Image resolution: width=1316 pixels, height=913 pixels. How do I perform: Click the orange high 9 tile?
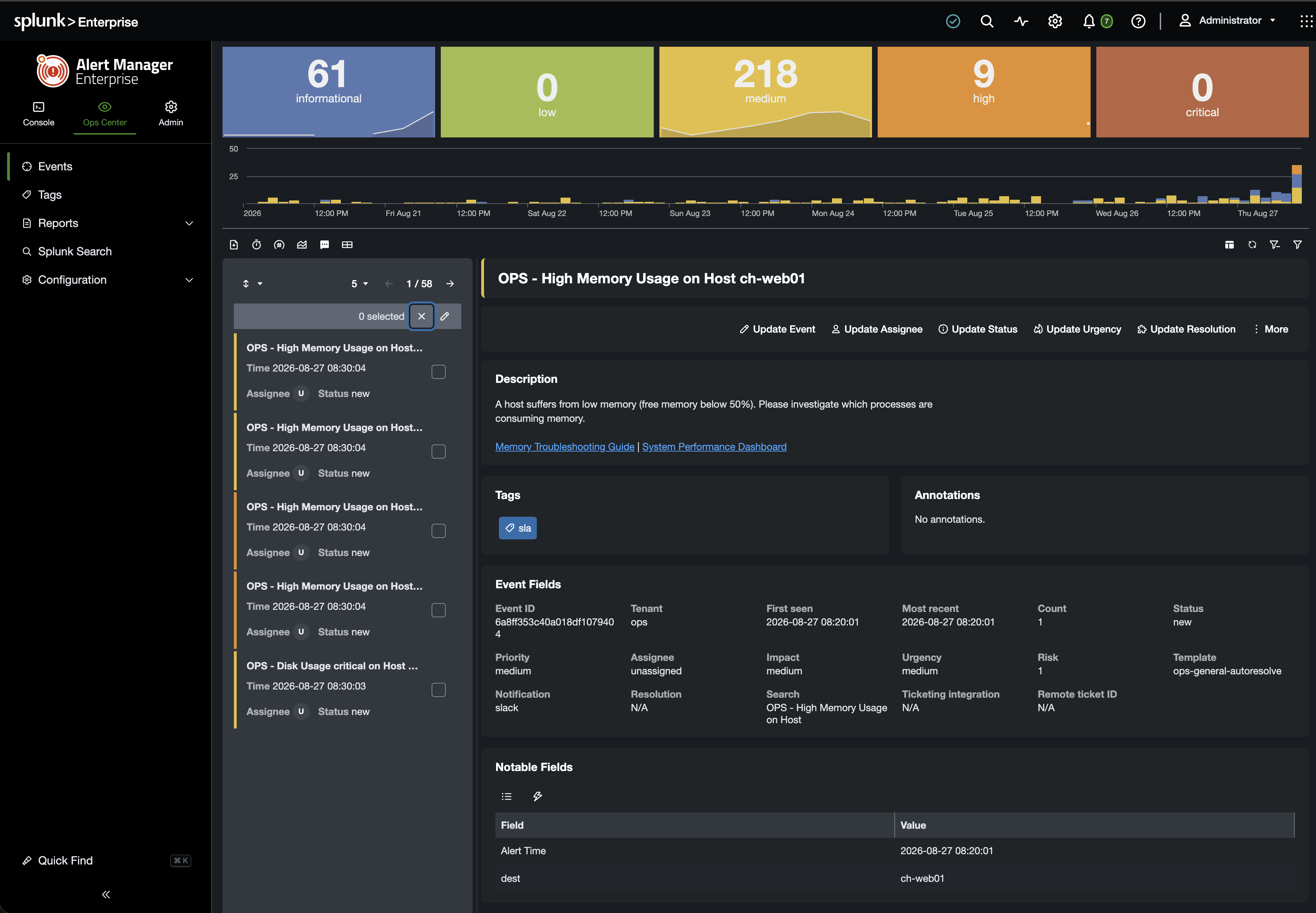coord(984,91)
